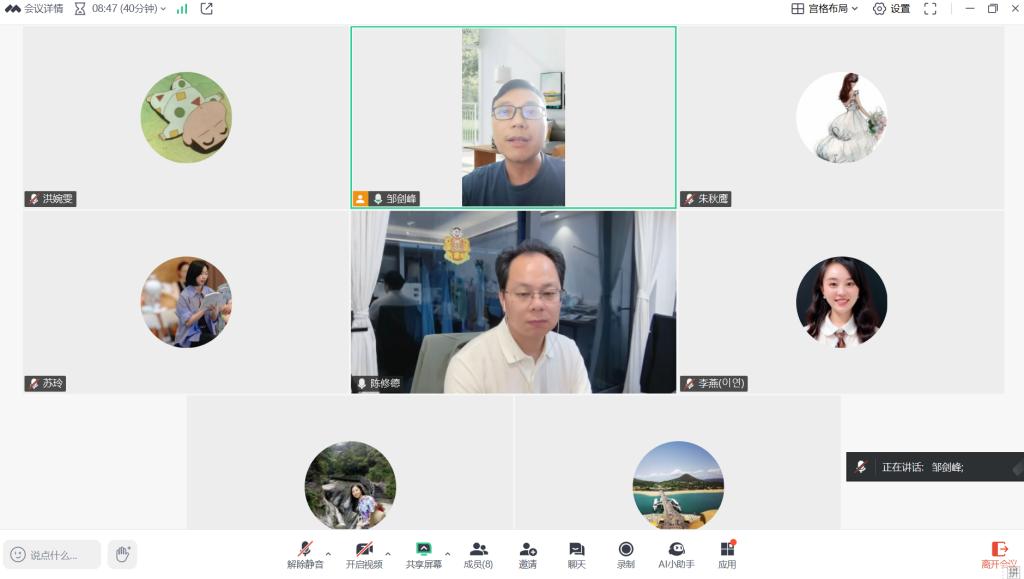Start recording the meeting (录制)
This screenshot has width=1024, height=579.
625,554
